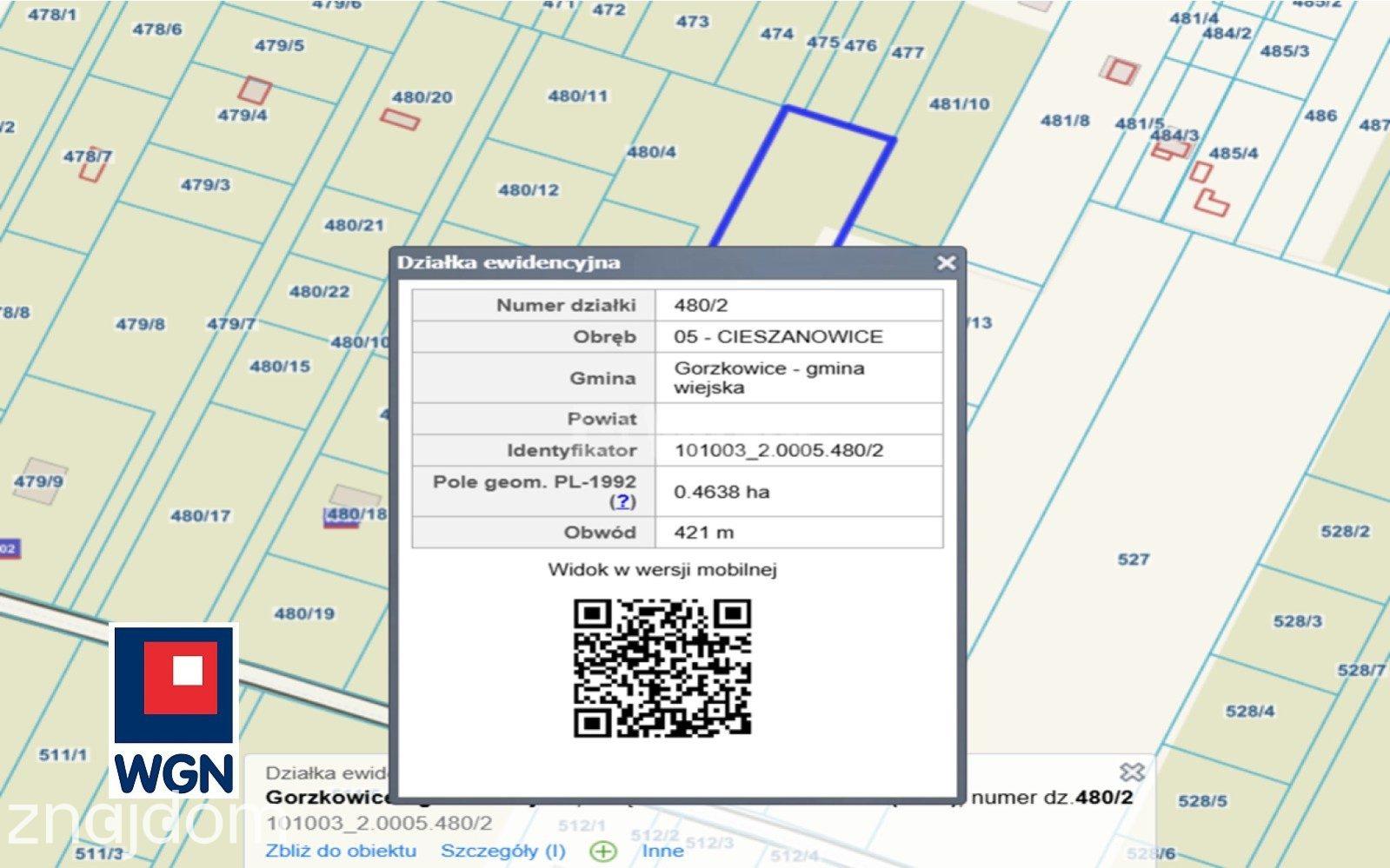Click parcel label 486
This screenshot has height=868, width=1390.
pos(1320,116)
